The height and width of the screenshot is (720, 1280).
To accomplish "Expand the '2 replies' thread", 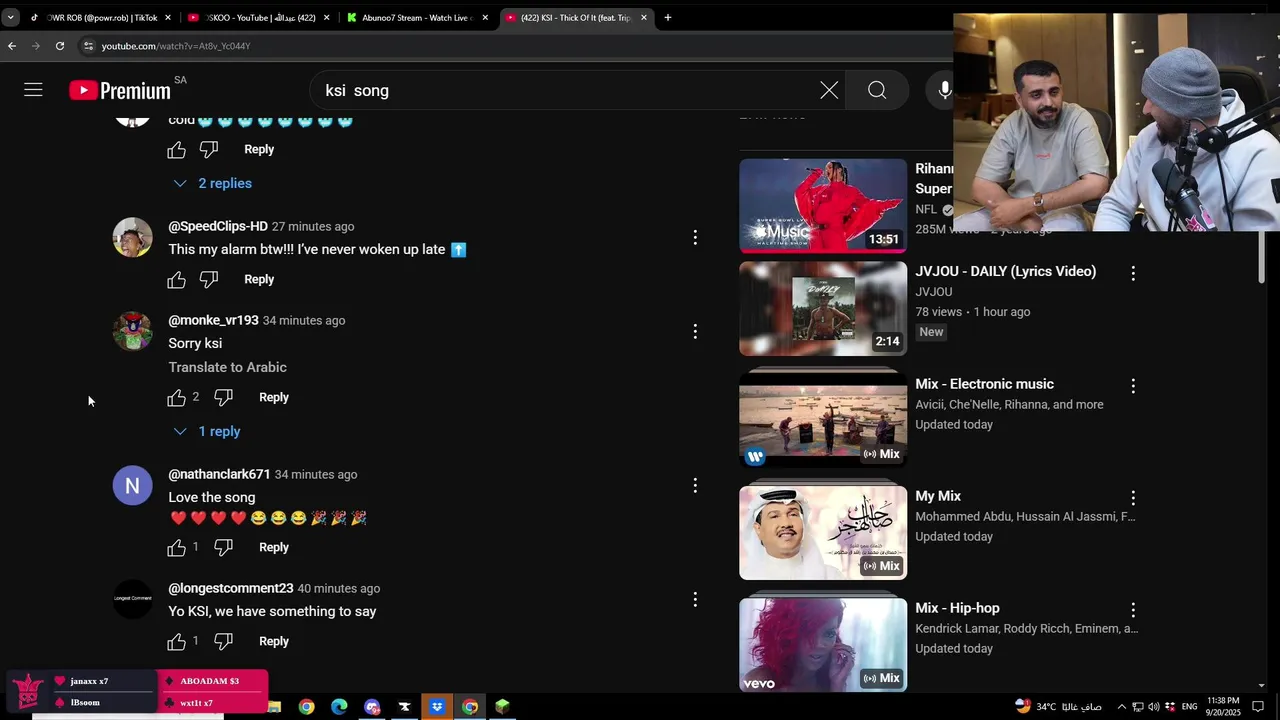I will pyautogui.click(x=213, y=184).
